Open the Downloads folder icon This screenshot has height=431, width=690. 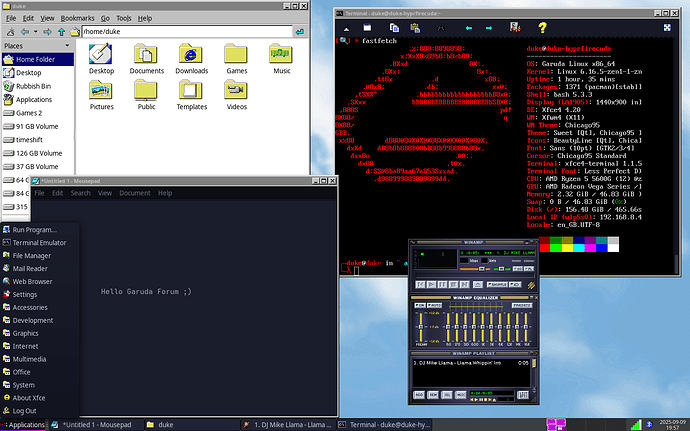[192, 56]
